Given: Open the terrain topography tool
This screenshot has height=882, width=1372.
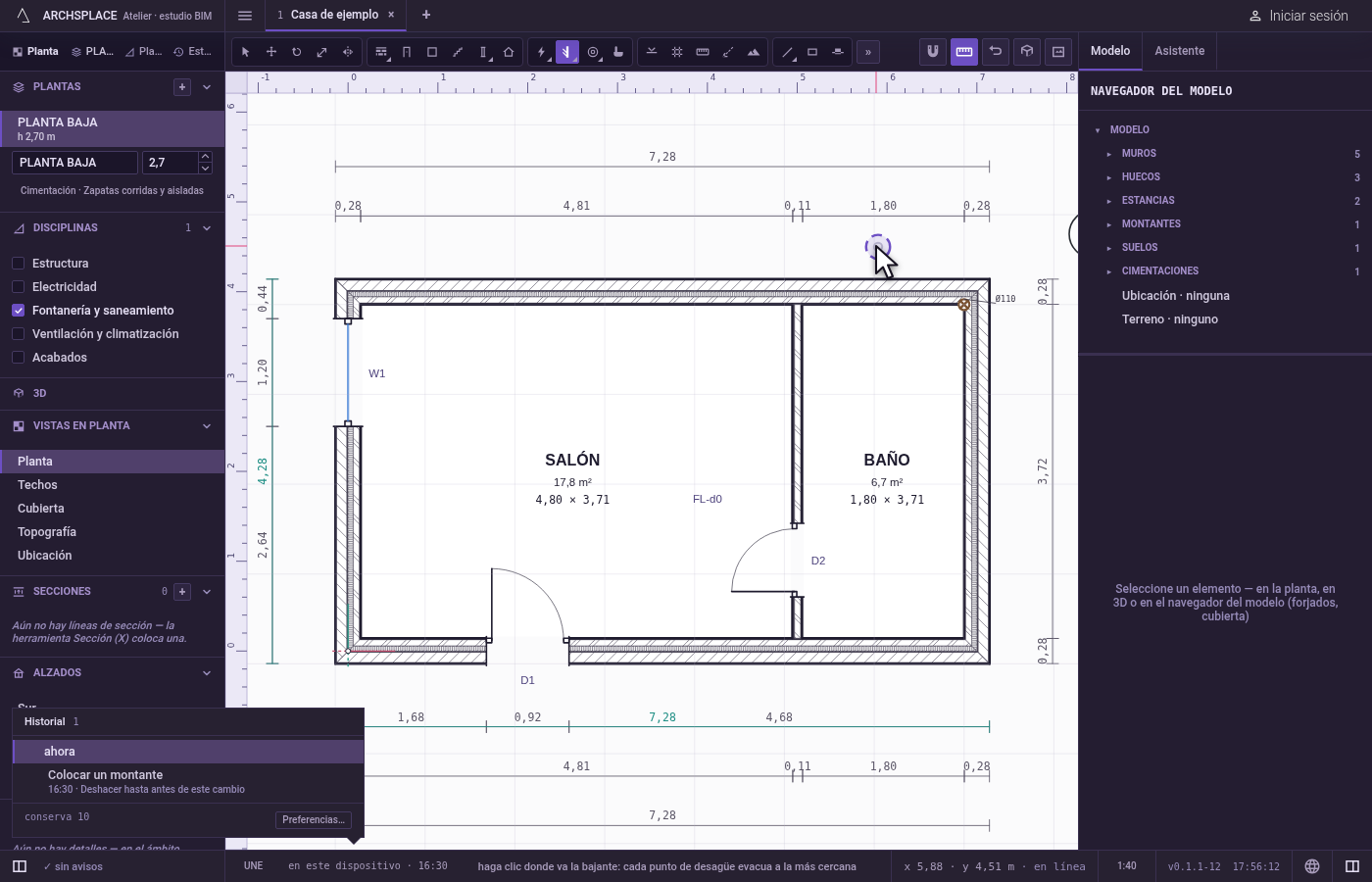Looking at the screenshot, I should (x=754, y=52).
